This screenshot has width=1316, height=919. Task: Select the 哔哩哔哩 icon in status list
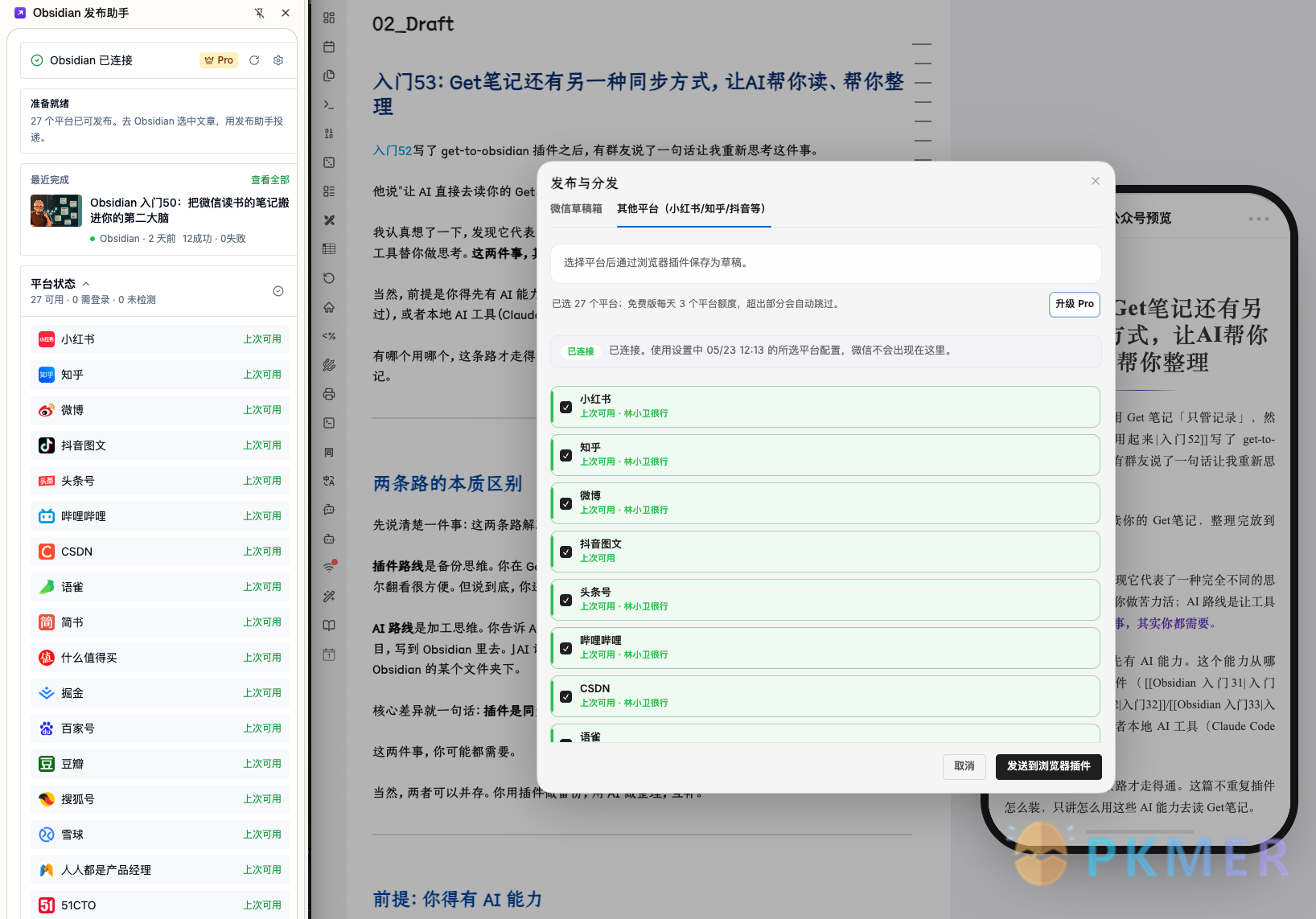click(x=47, y=516)
